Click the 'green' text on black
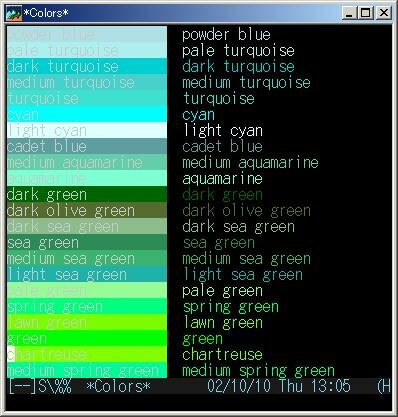398x417 pixels. (x=202, y=339)
